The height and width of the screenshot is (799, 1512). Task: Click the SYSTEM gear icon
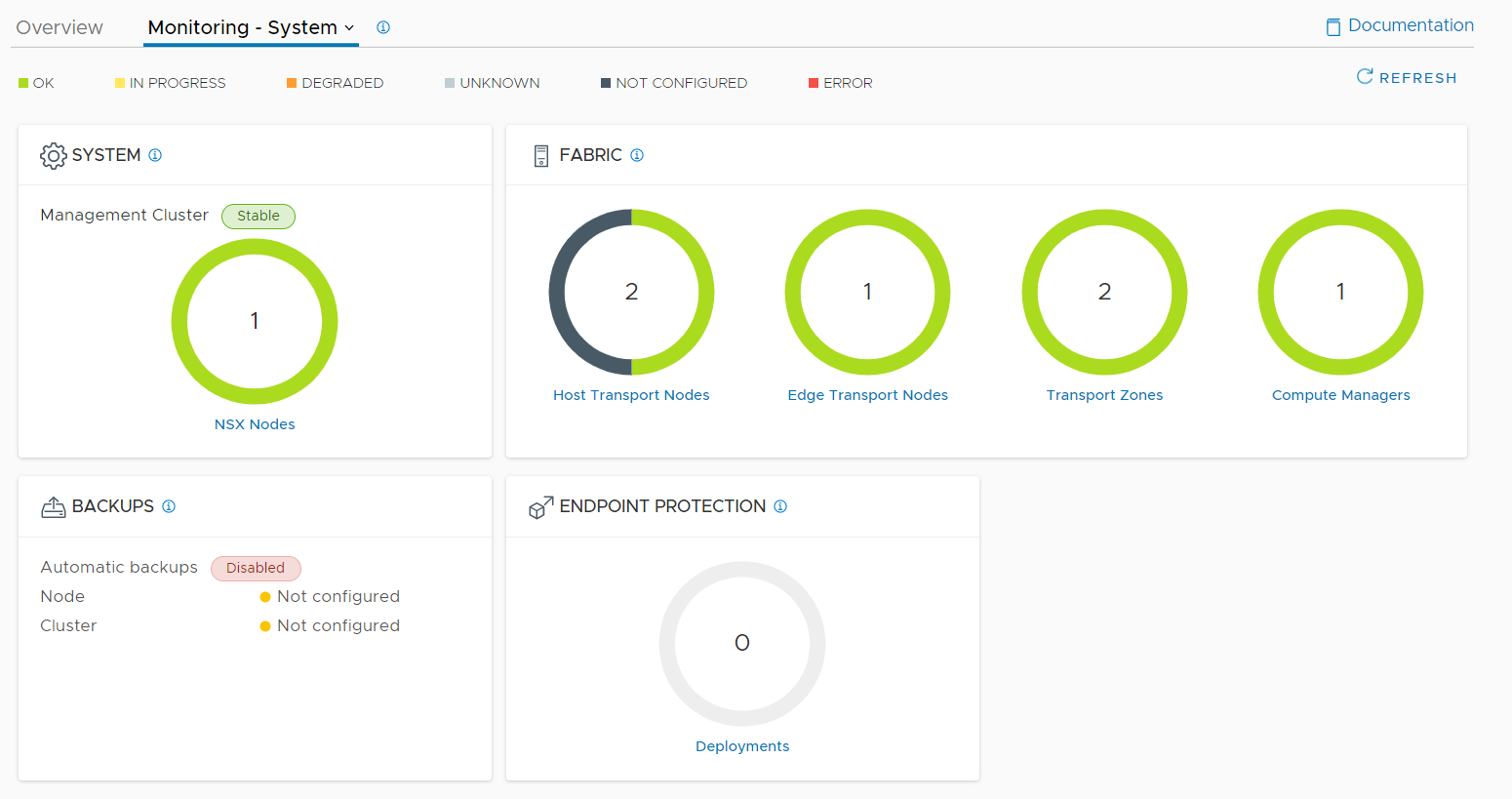pos(54,156)
